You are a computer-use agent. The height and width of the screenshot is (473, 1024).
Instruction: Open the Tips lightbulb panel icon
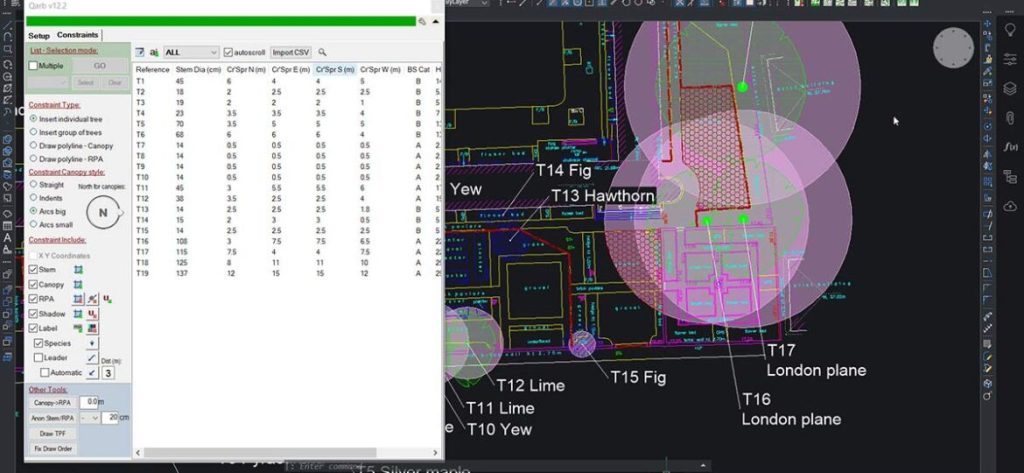tap(1010, 29)
